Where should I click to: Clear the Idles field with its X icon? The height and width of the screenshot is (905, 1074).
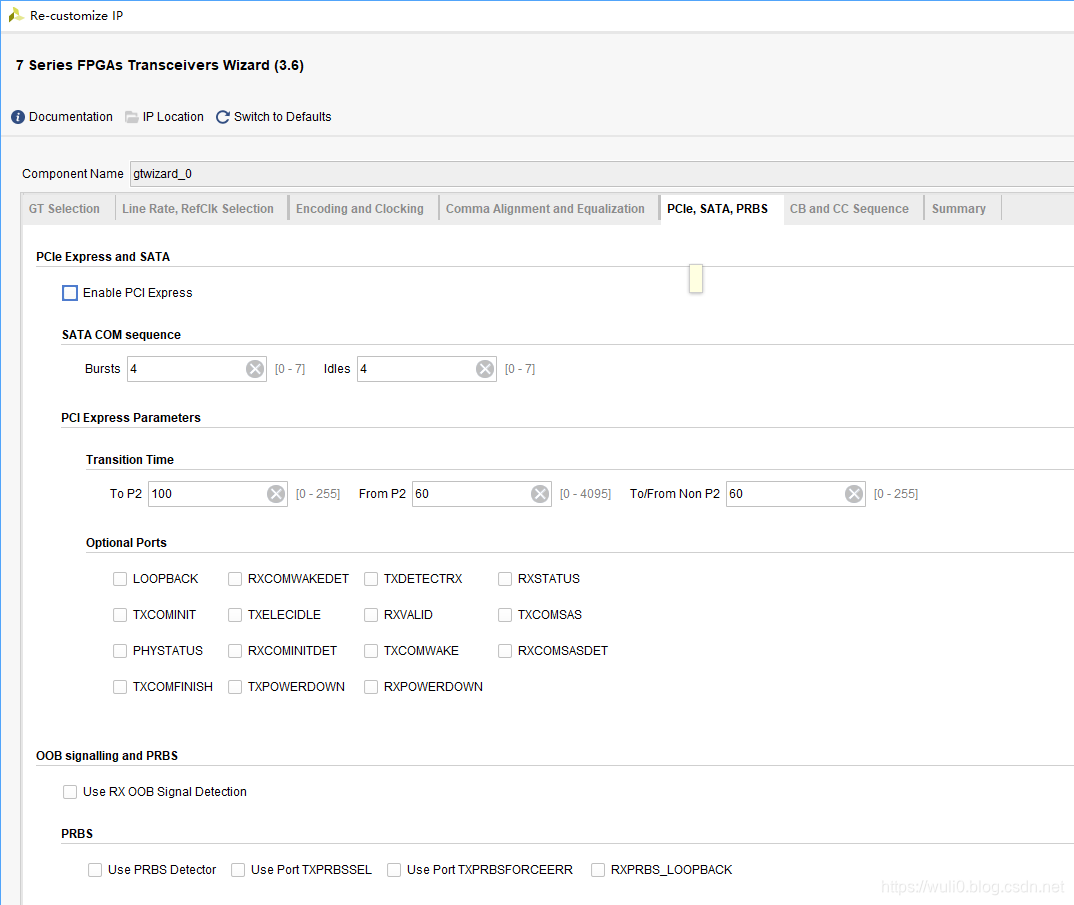click(x=485, y=369)
